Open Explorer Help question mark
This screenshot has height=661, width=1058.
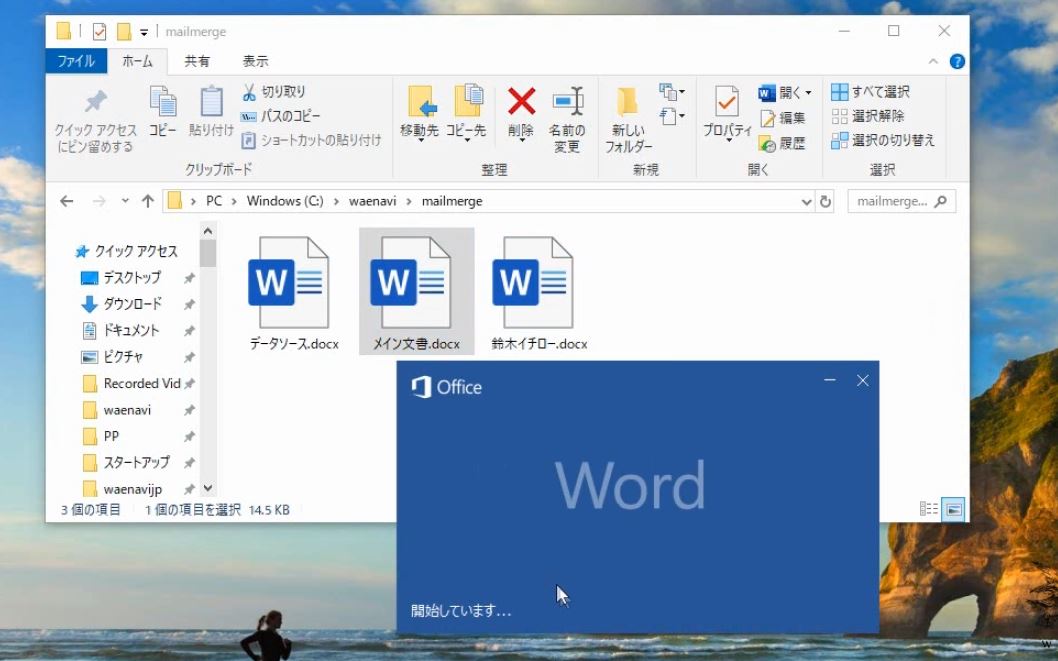[x=957, y=61]
